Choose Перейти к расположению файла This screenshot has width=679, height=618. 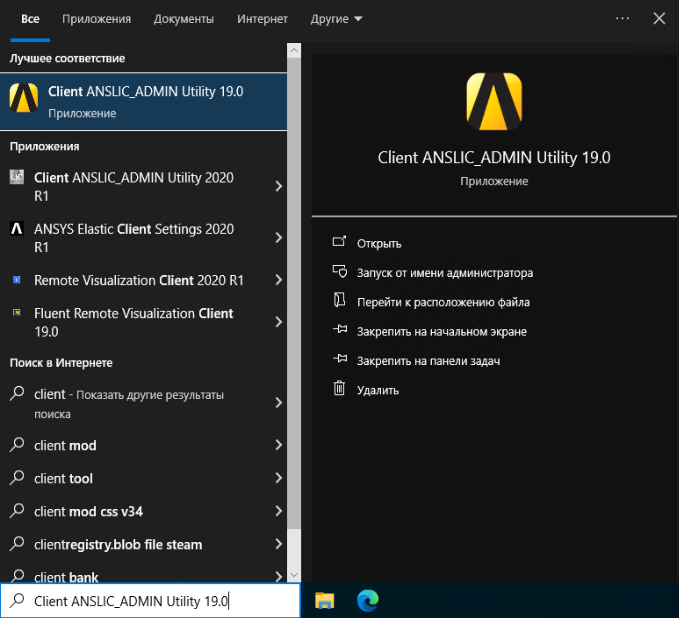[x=443, y=302]
